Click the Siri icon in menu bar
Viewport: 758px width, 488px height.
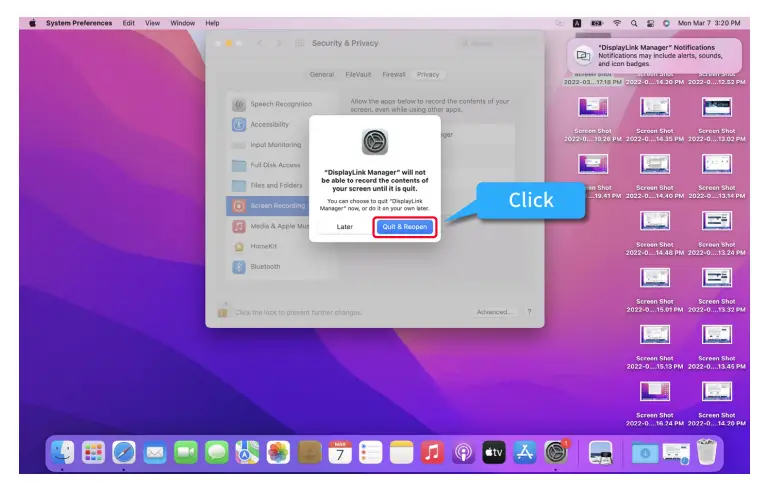pos(666,23)
